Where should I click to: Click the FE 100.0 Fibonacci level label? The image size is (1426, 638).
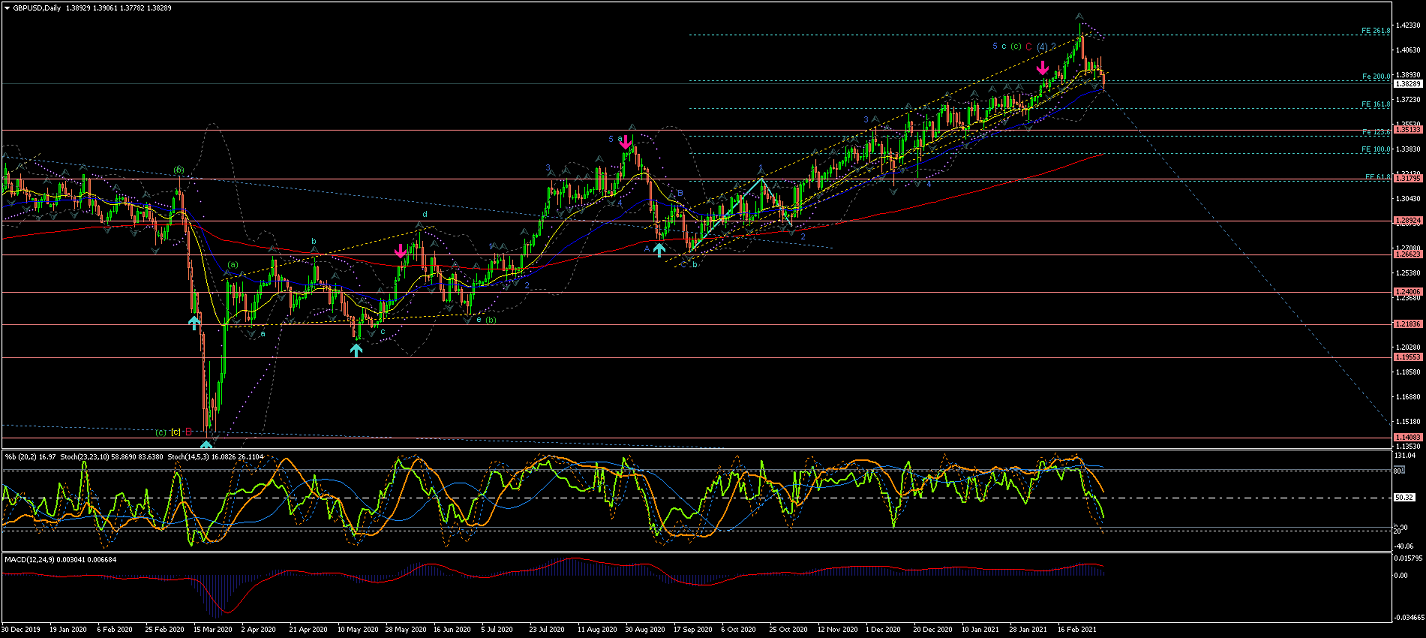1375,149
